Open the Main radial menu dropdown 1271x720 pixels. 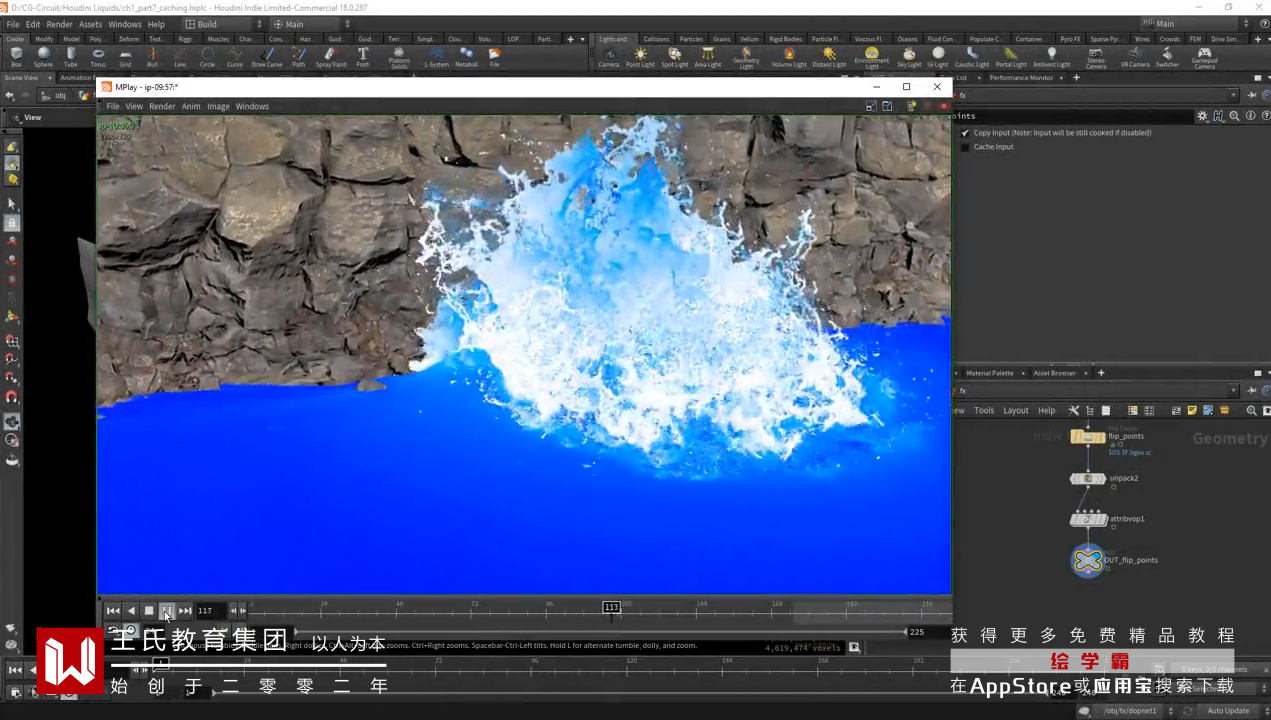point(311,24)
